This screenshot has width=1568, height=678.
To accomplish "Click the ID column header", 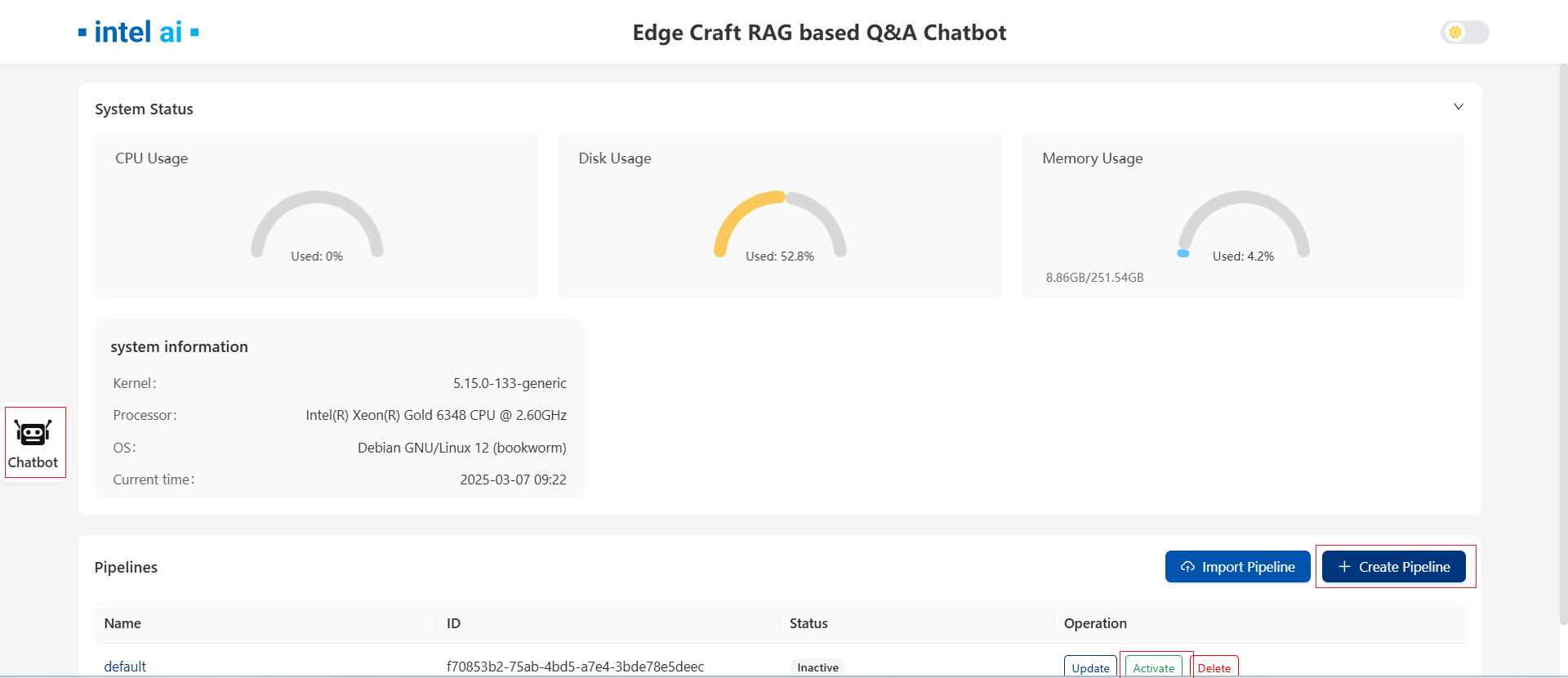I will point(453,623).
